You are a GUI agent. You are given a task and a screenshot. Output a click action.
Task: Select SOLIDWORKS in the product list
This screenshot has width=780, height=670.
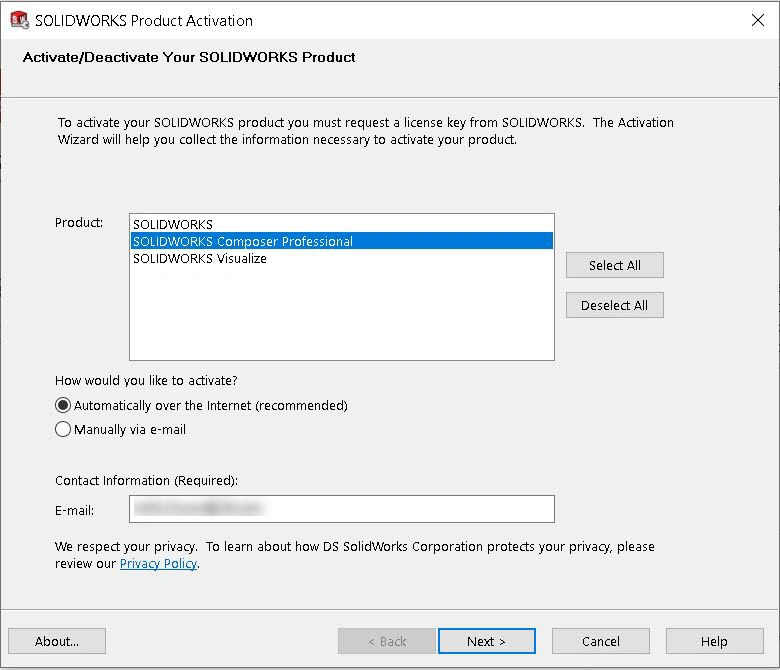[x=173, y=224]
